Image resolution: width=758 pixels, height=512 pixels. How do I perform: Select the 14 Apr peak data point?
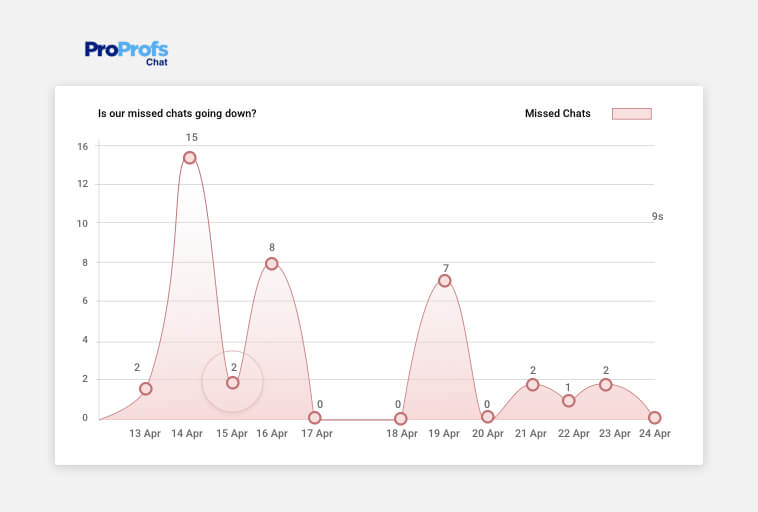click(190, 158)
